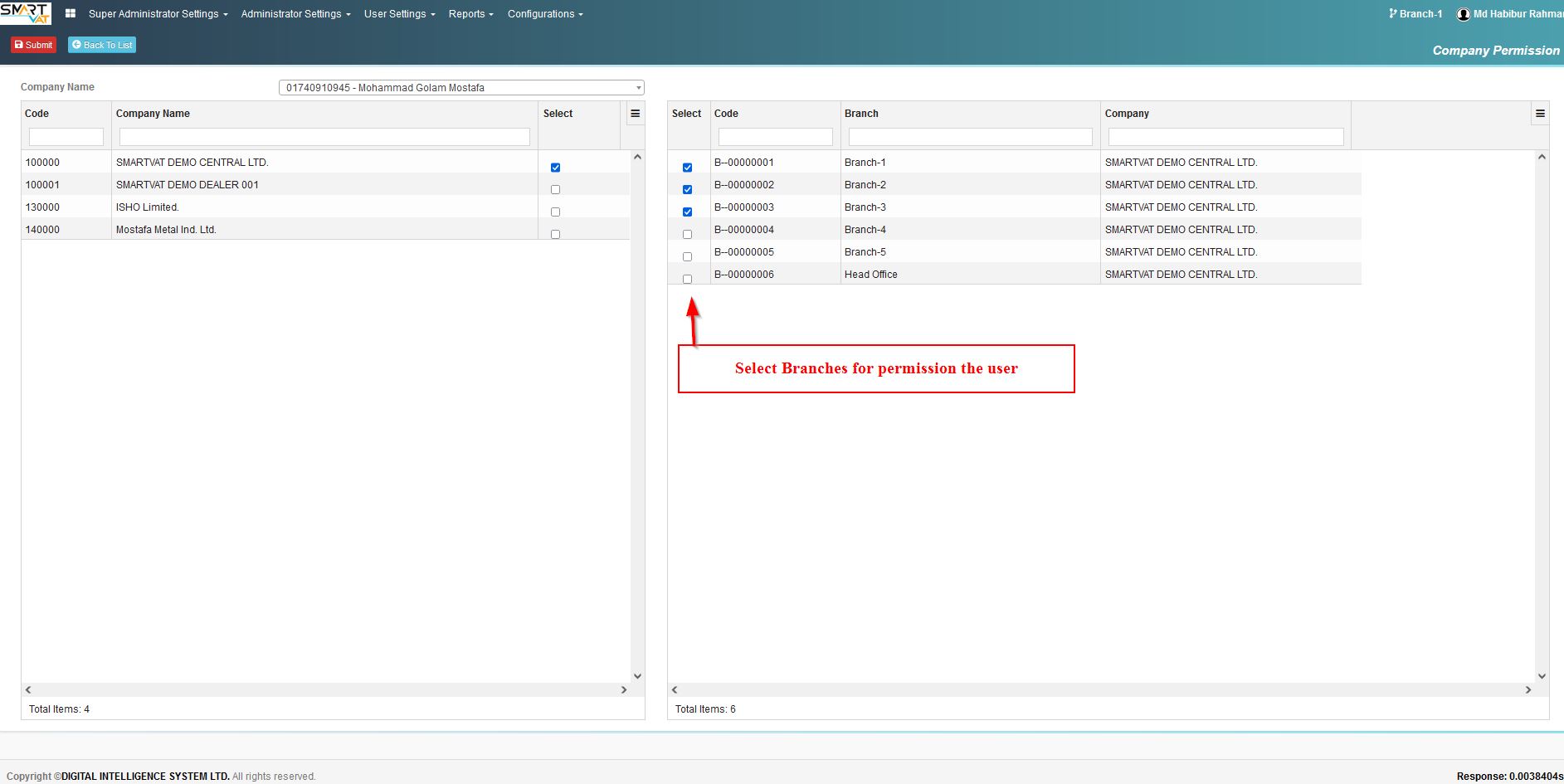The height and width of the screenshot is (784, 1564).
Task: Expand the Configurations menu
Action: (x=545, y=14)
